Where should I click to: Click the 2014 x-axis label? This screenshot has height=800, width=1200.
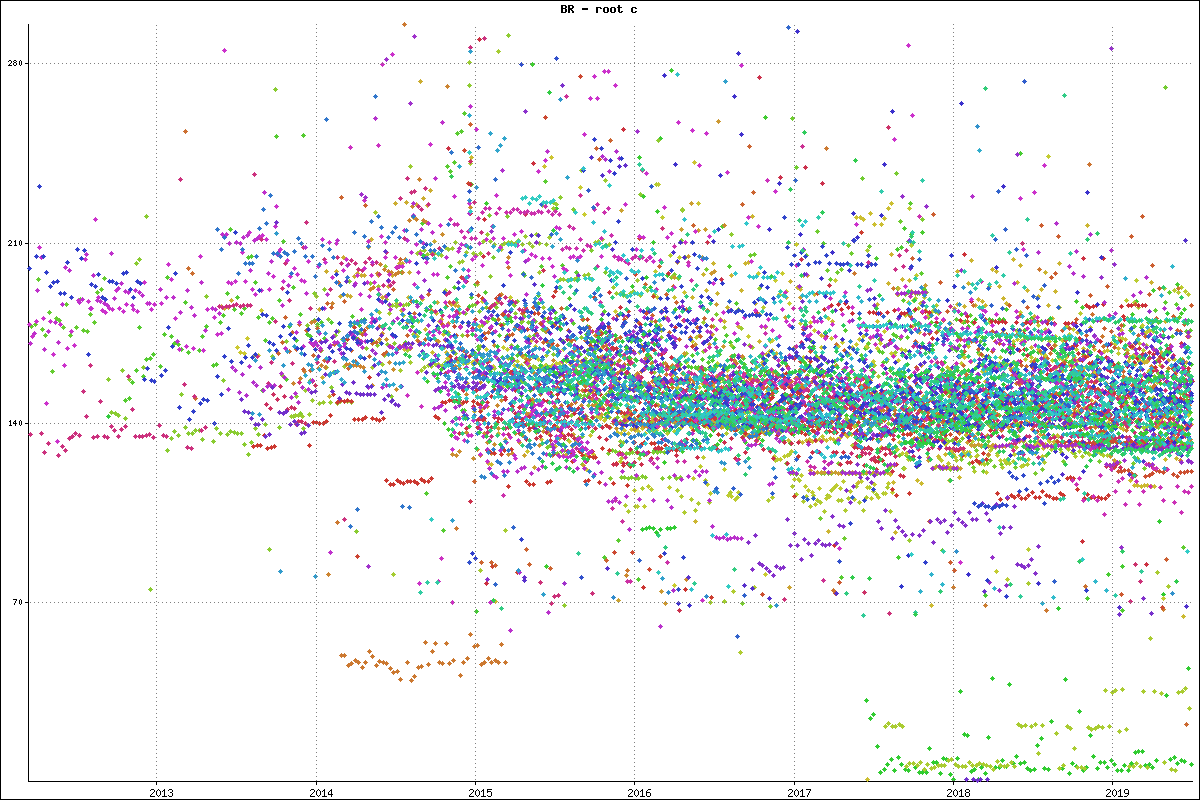point(321,793)
